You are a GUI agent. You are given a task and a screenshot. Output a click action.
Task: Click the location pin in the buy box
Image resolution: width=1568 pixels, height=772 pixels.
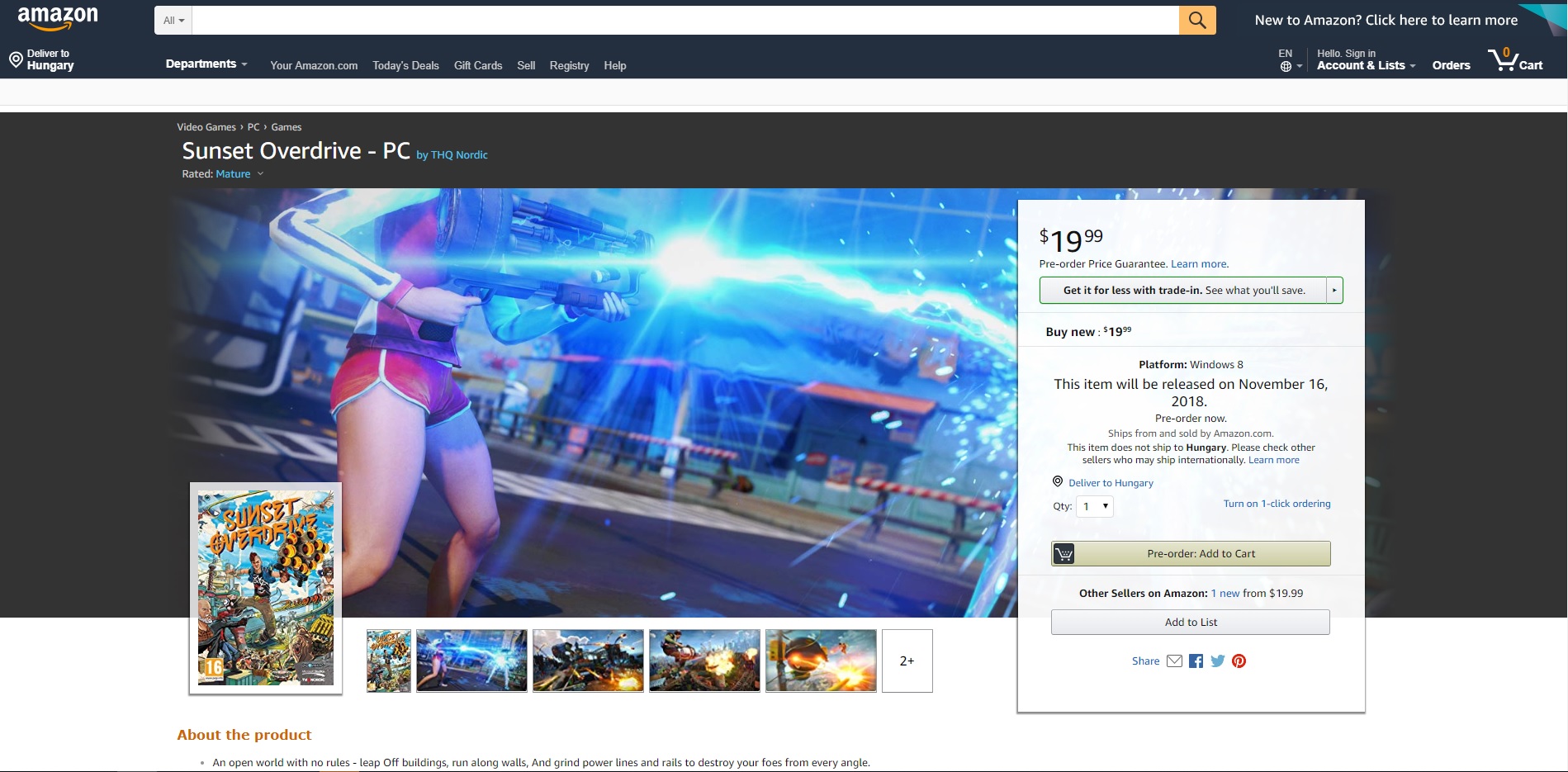point(1057,481)
